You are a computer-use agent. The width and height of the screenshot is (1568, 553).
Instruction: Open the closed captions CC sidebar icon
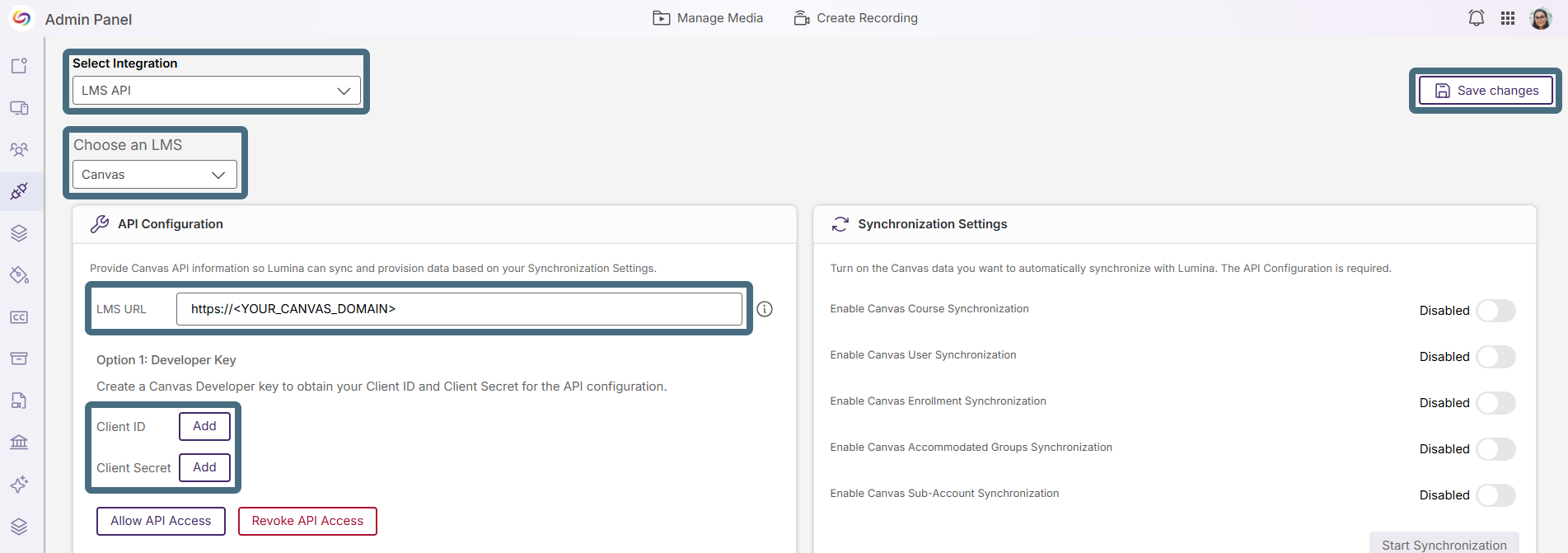tap(19, 317)
